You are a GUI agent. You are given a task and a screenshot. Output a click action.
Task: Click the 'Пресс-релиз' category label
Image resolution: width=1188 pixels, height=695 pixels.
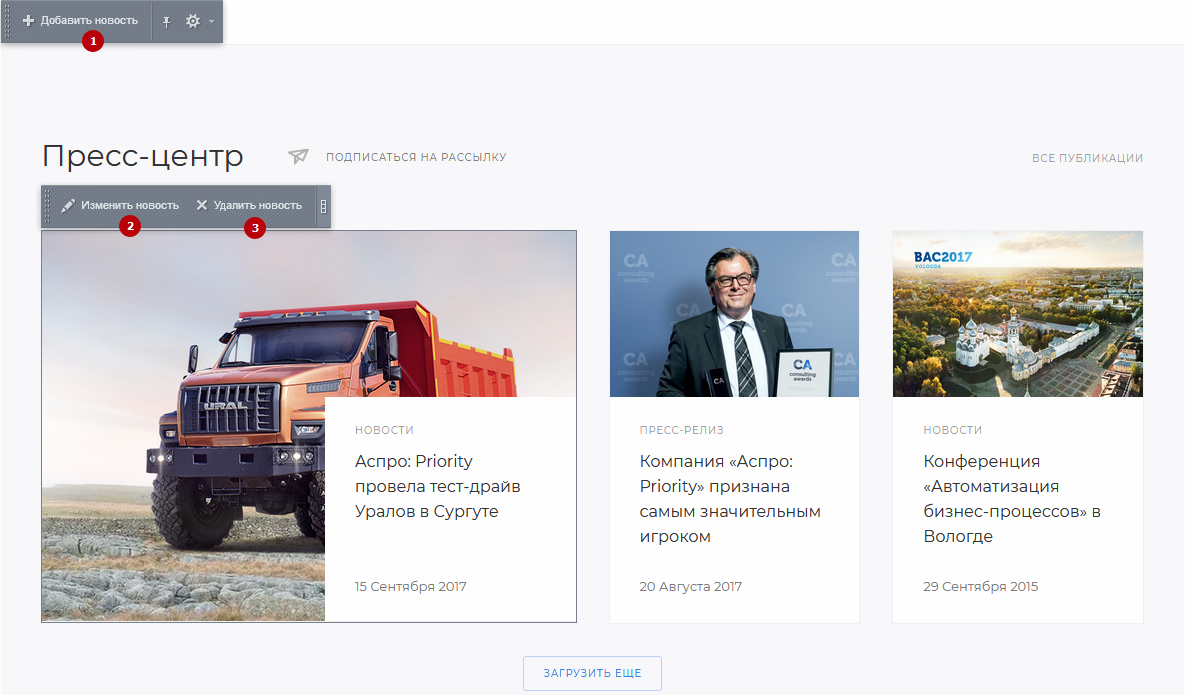[681, 430]
